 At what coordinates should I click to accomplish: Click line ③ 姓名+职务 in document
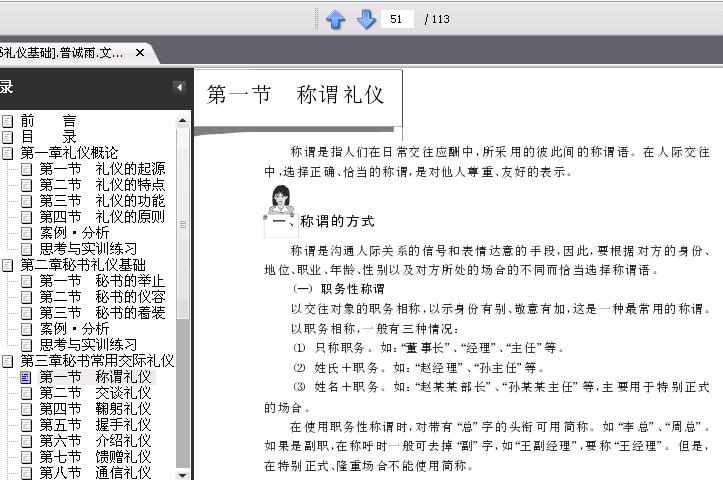501,387
